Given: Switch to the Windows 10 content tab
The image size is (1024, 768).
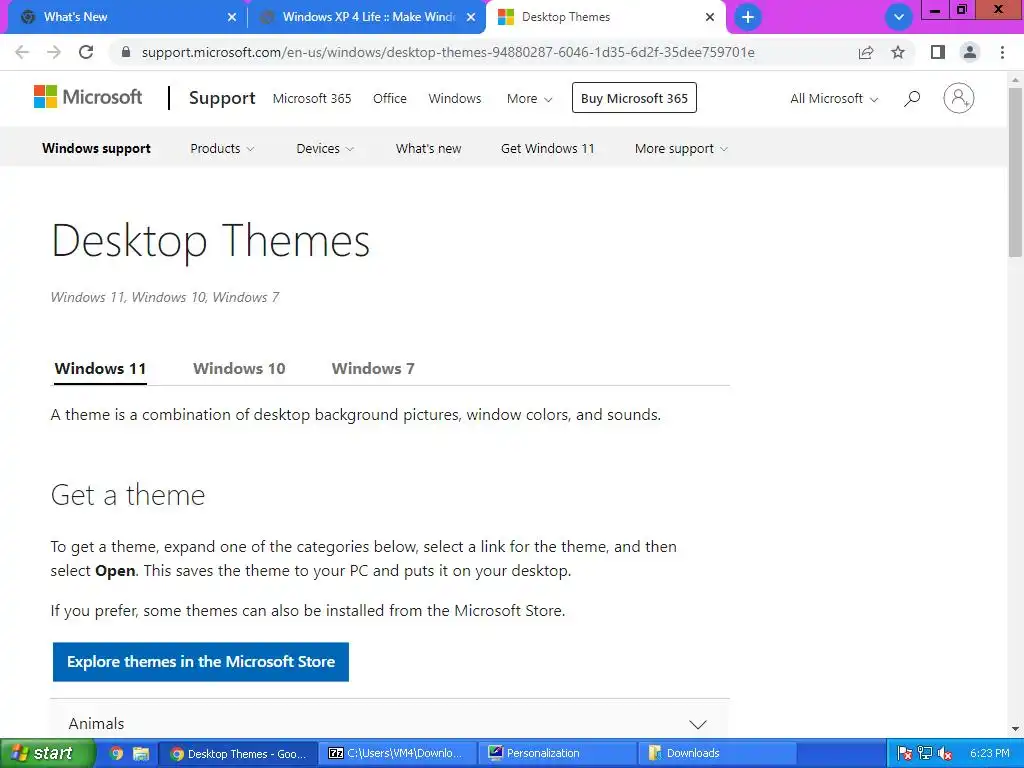Looking at the screenshot, I should tap(239, 368).
